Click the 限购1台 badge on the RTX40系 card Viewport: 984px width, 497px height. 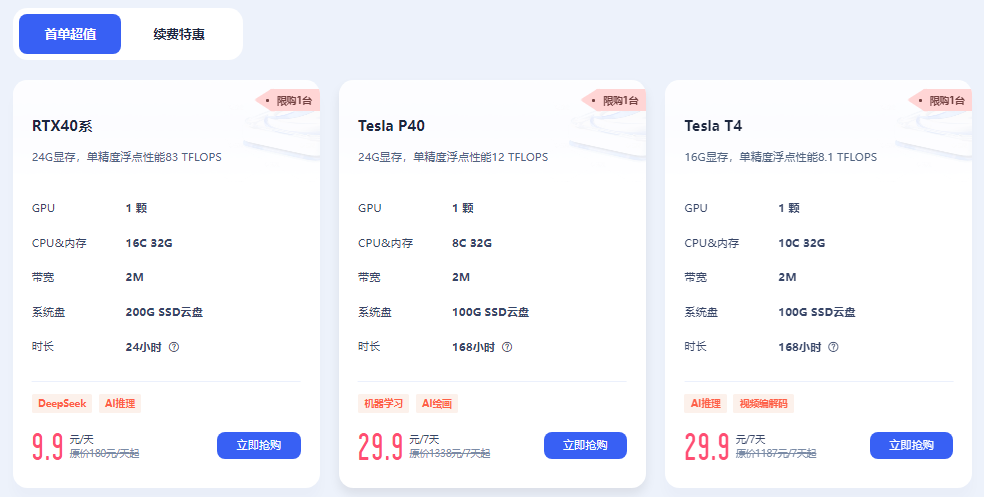(x=288, y=100)
